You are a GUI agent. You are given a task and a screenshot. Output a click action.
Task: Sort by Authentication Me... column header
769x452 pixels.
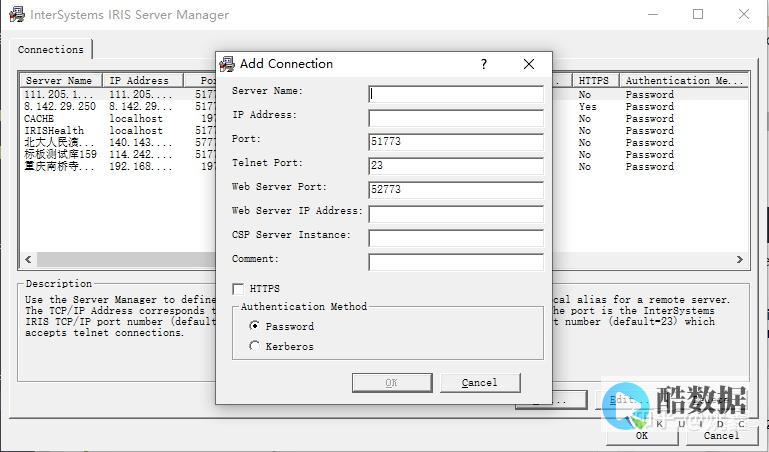[x=684, y=80]
